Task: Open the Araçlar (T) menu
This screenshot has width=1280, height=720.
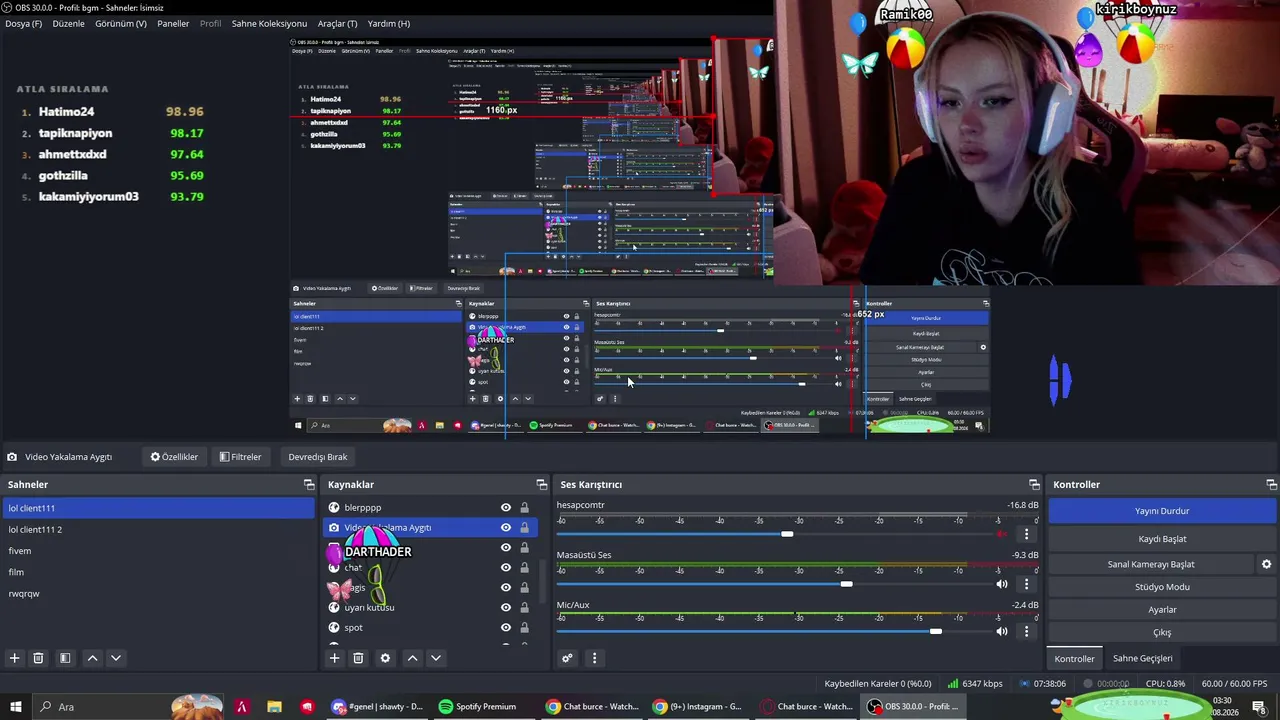Action: click(337, 23)
